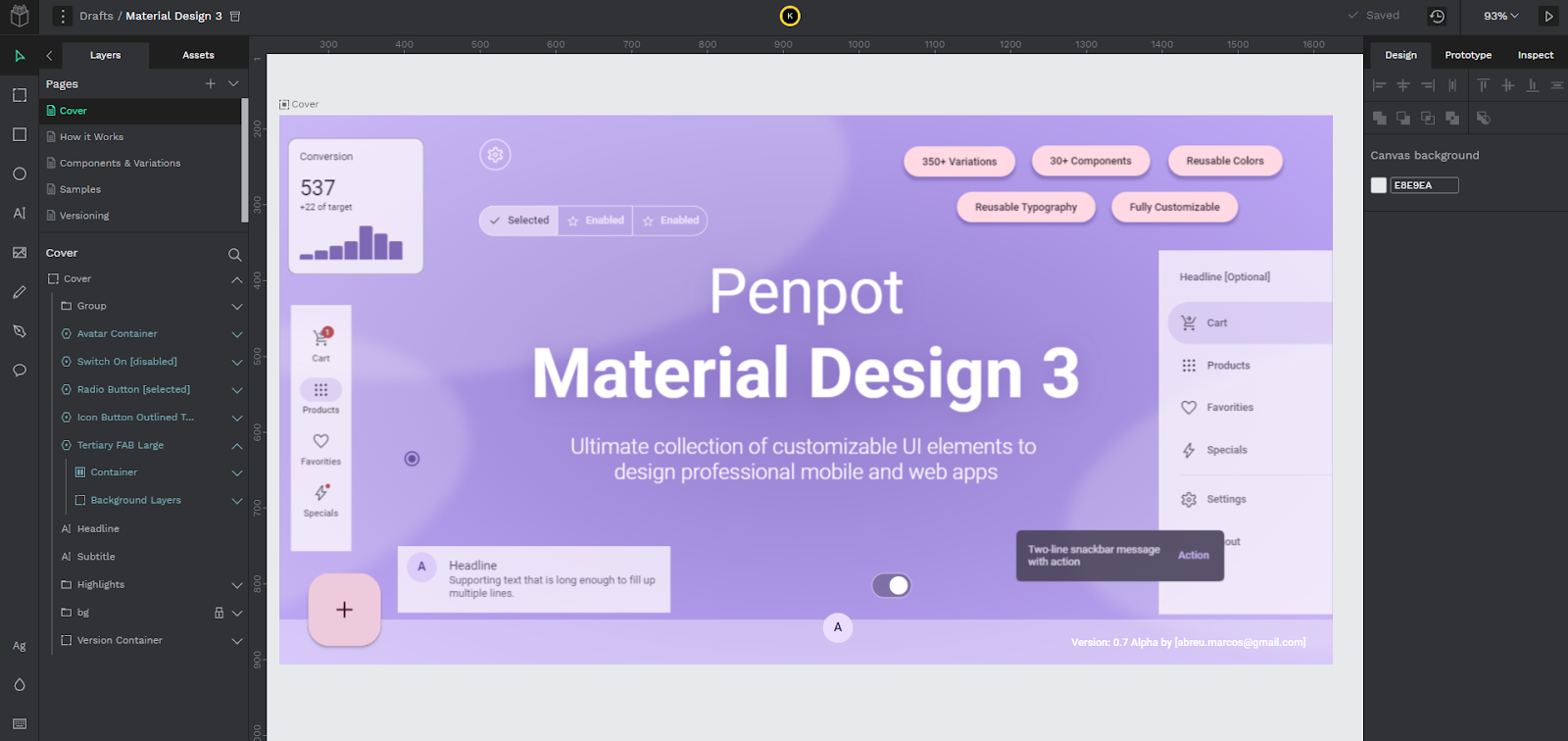
Task: Click the user avatar K
Action: 790,16
